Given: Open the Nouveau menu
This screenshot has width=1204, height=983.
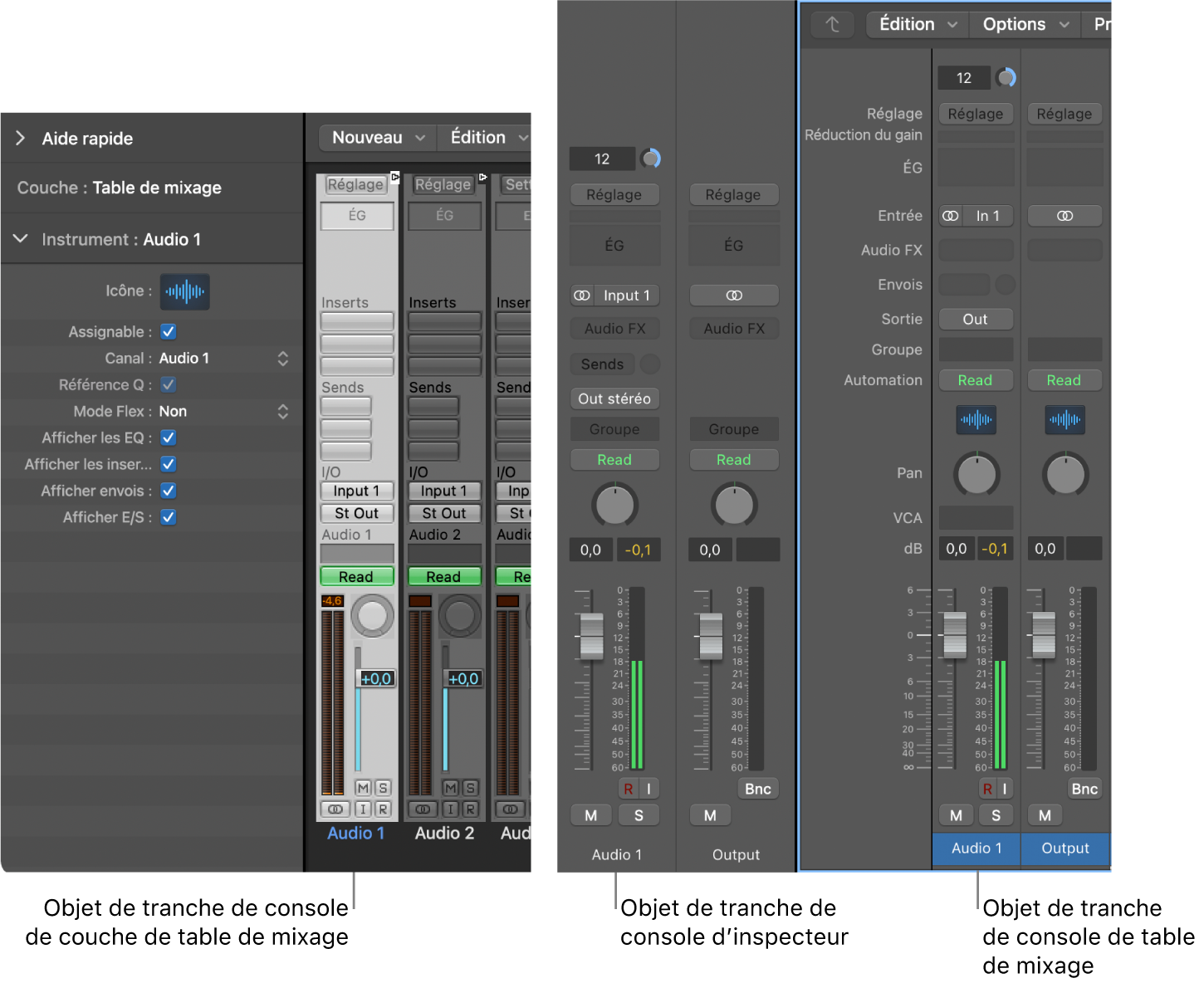Looking at the screenshot, I should click(378, 138).
